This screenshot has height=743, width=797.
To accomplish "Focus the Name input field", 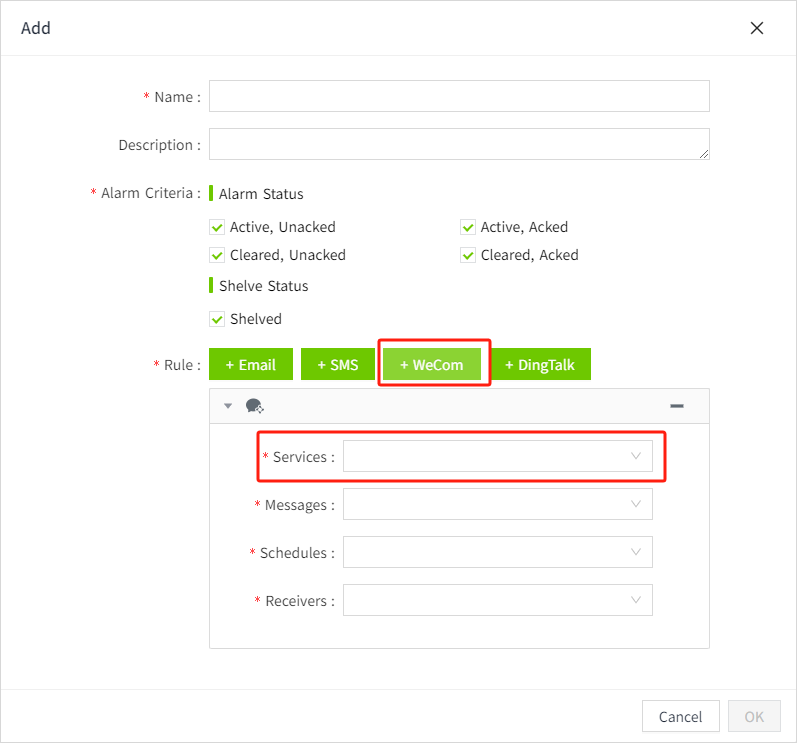I will pos(459,96).
